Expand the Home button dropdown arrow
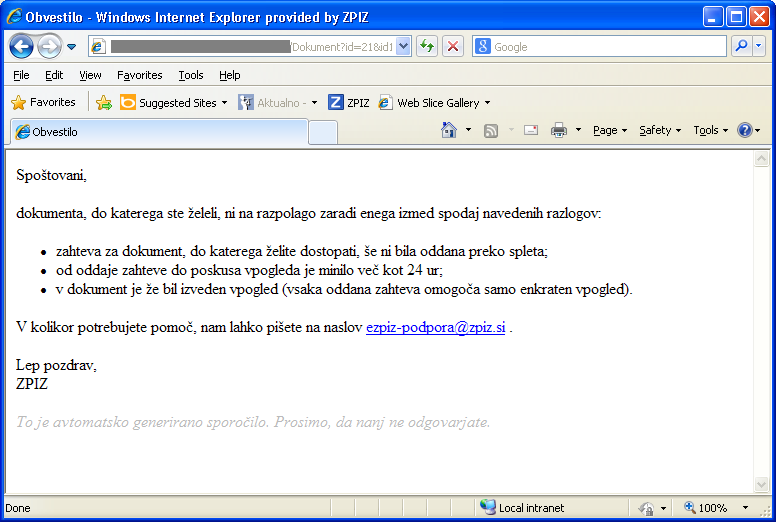The image size is (776, 522). point(468,130)
